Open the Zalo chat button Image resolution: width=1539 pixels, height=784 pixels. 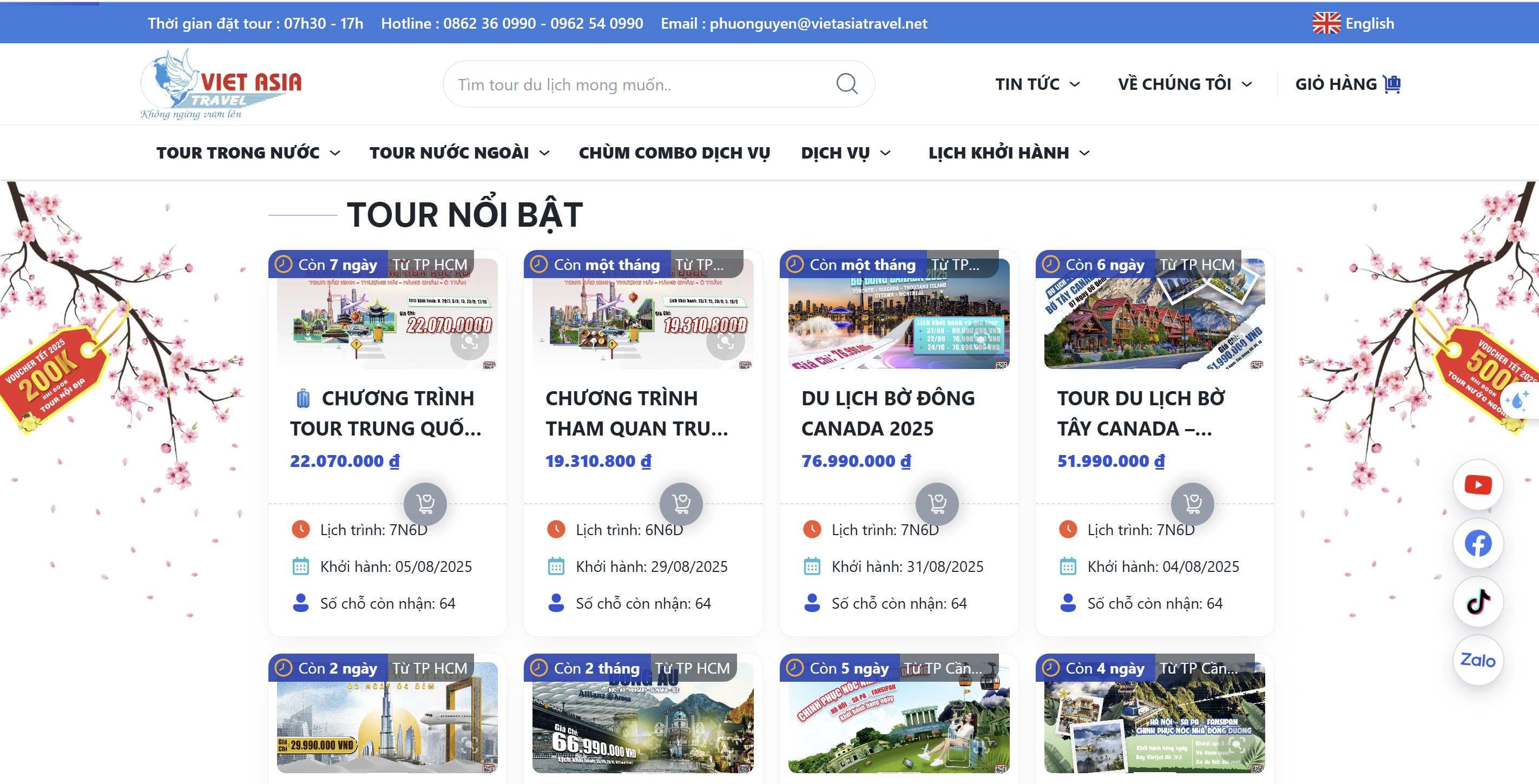tap(1478, 660)
